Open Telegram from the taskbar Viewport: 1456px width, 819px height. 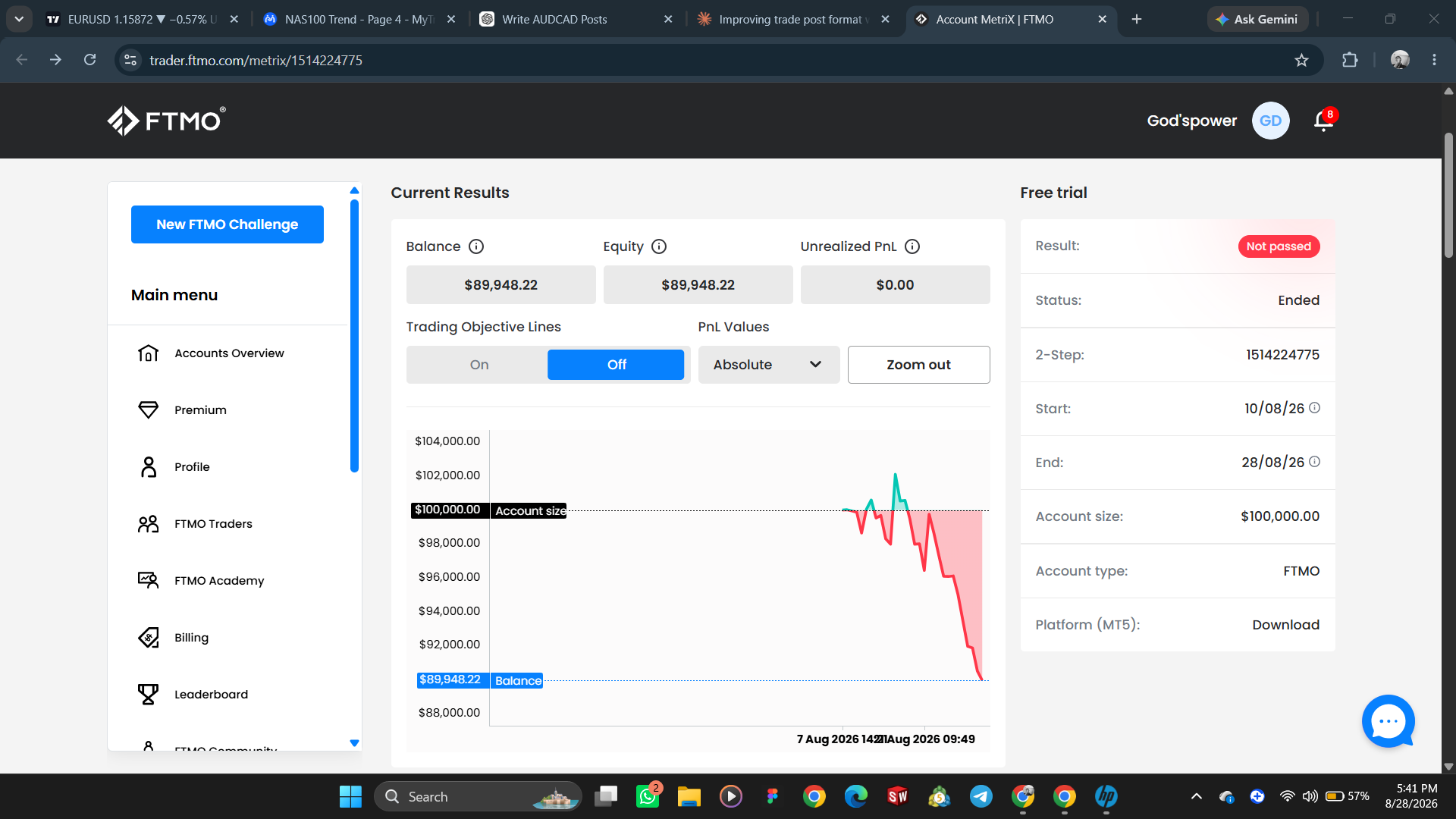pyautogui.click(x=981, y=796)
